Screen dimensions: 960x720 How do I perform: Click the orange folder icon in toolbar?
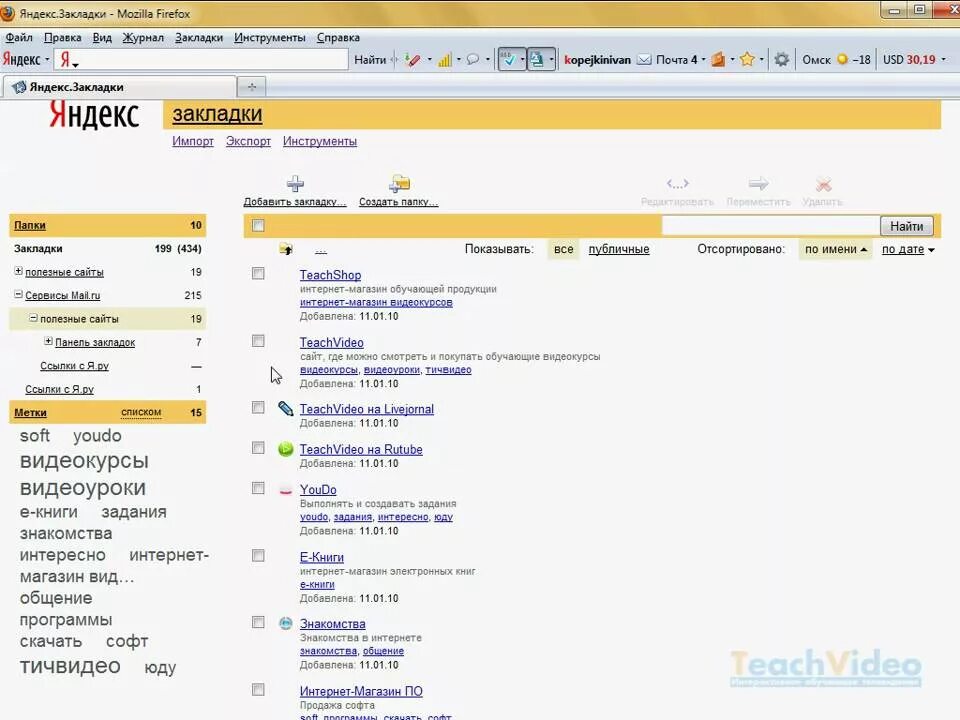[718, 59]
